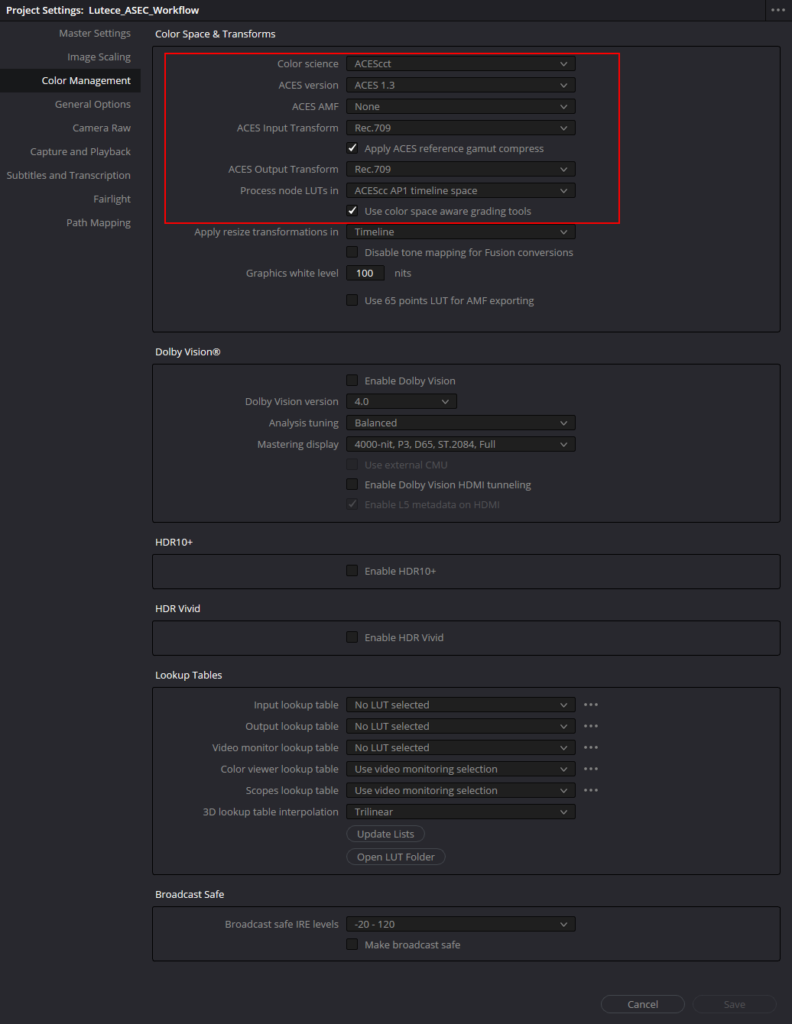792x1024 pixels.
Task: Open the Project Settings top-right options menu
Action: (x=777, y=10)
